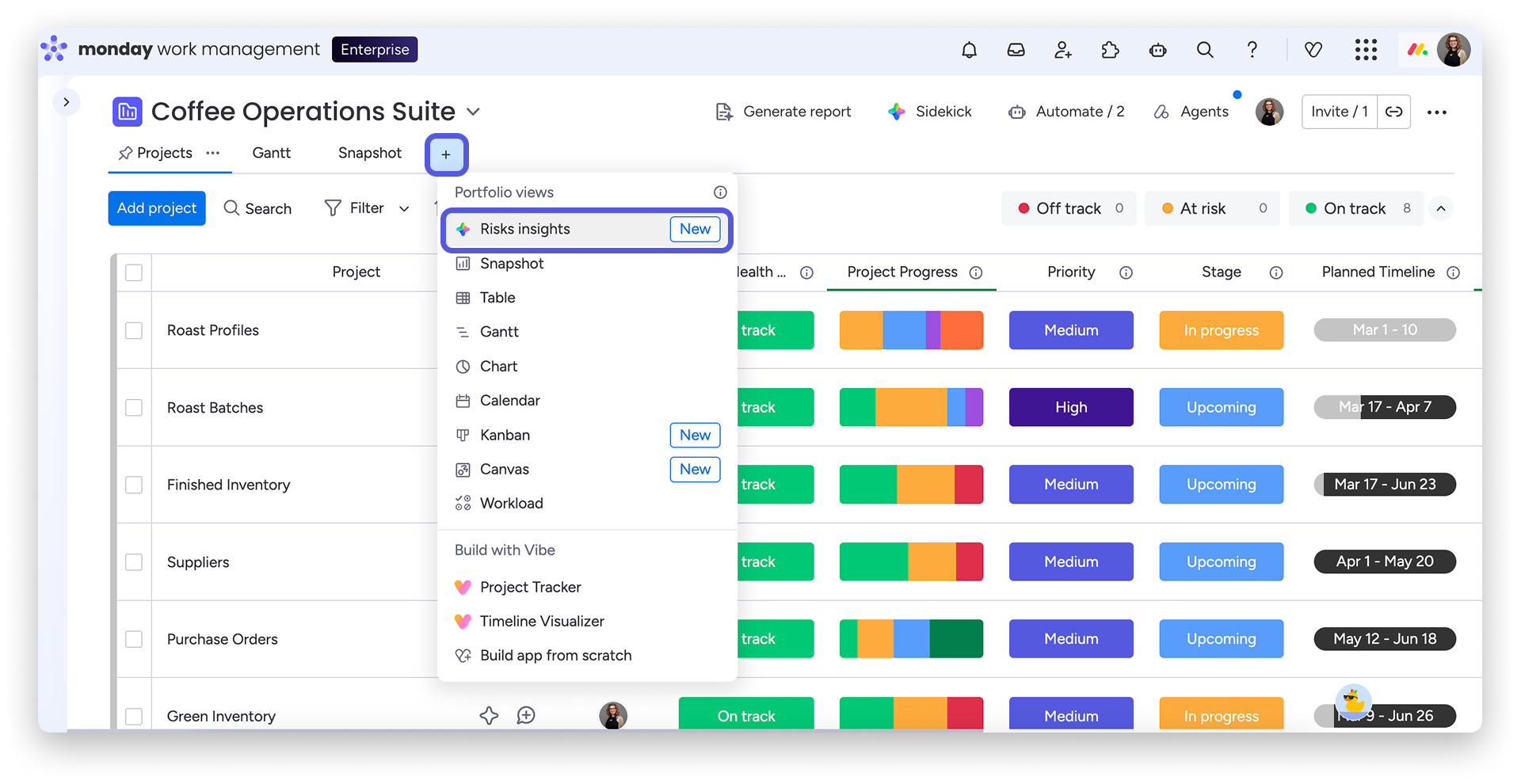Screen dimensions: 1521x784
Task: Click the person avatar in Green Inventory row
Action: coord(613,716)
